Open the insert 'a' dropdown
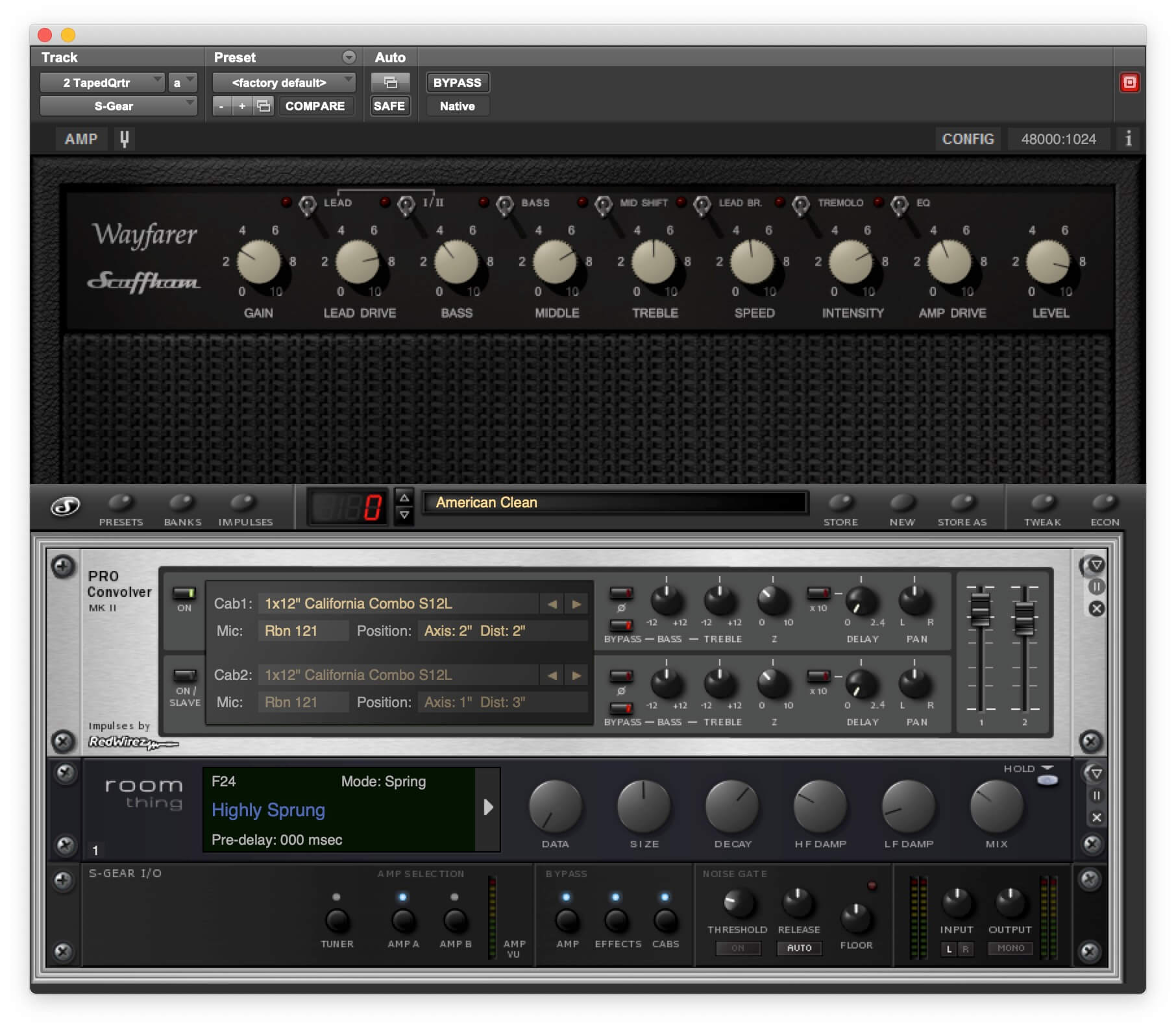This screenshot has height=1029, width=1176. coord(182,82)
